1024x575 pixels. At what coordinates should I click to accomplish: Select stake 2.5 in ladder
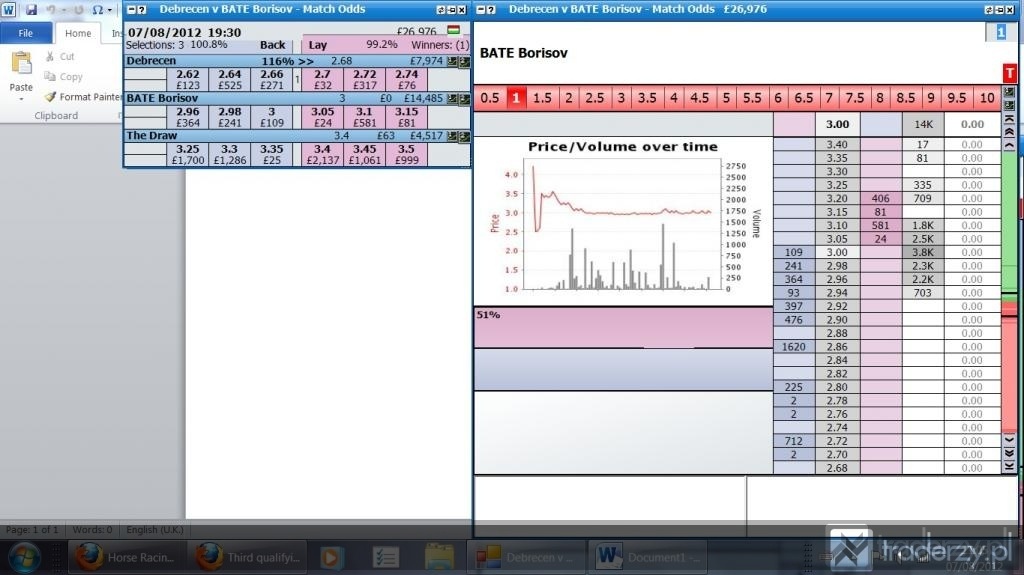[594, 98]
